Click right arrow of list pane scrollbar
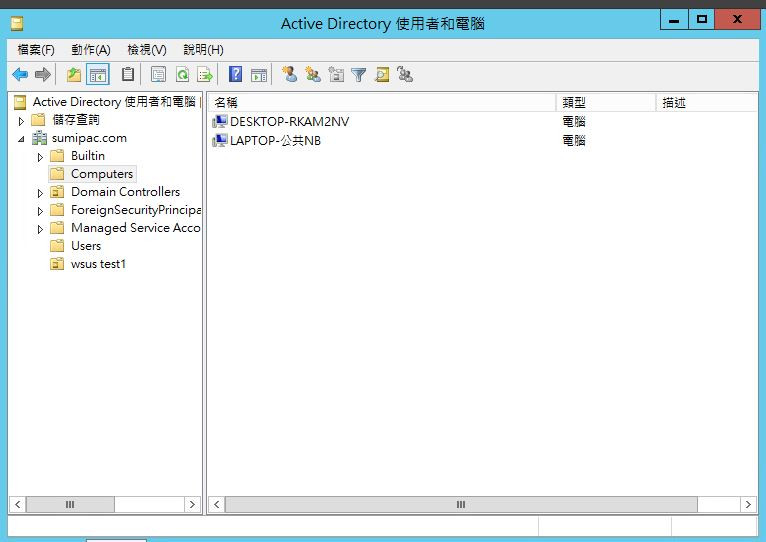 pos(748,504)
